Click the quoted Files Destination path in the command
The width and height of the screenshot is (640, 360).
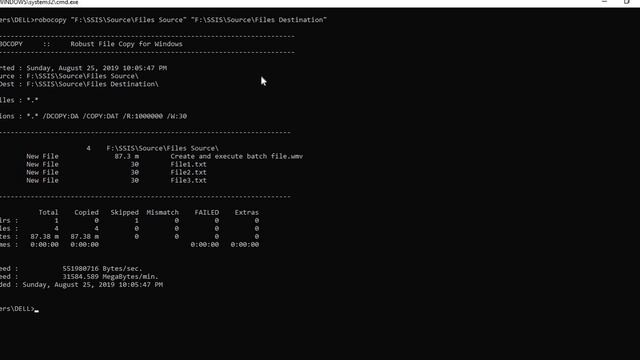pyautogui.click(x=259, y=20)
